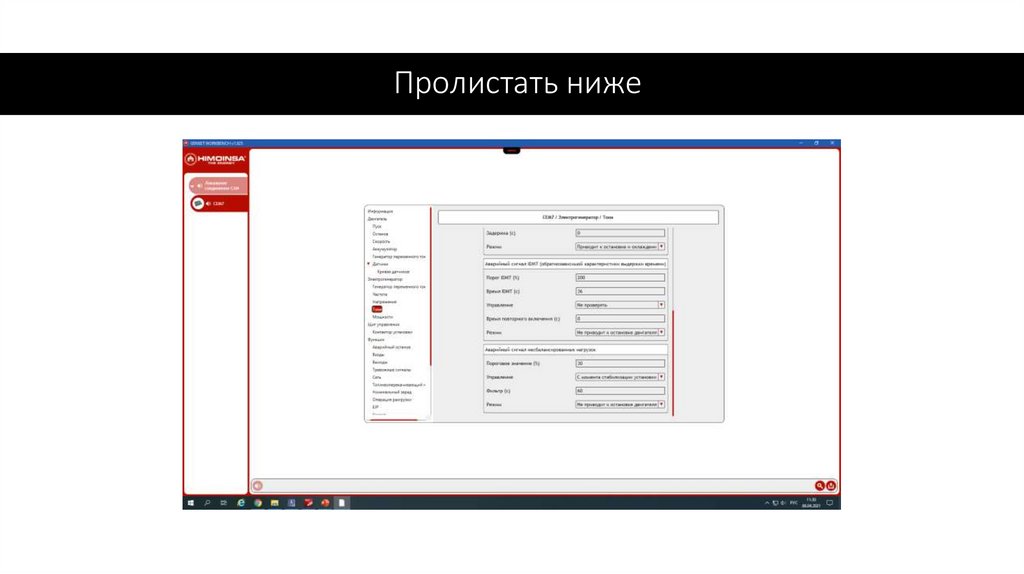Viewport: 1024px width, 574px height.
Task: Select Пуск in the settings tree
Action: pos(377,227)
